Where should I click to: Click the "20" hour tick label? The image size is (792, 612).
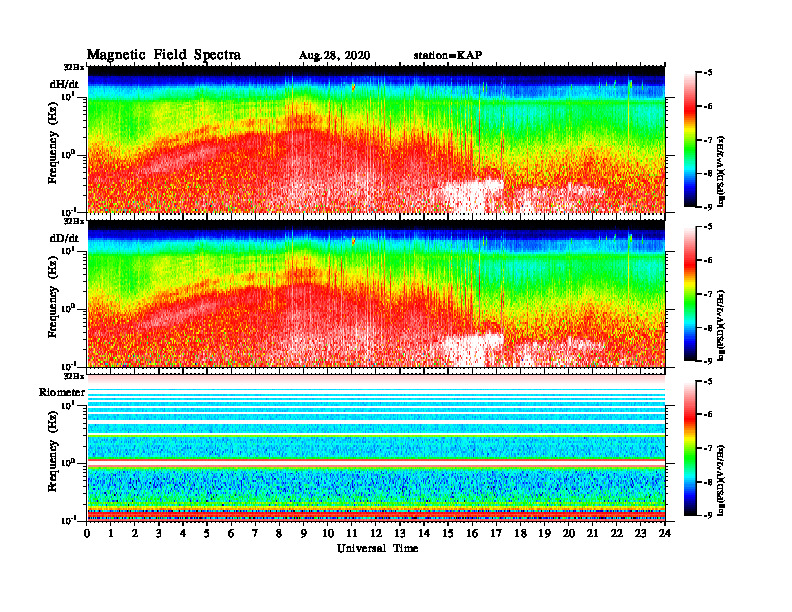[x=569, y=533]
